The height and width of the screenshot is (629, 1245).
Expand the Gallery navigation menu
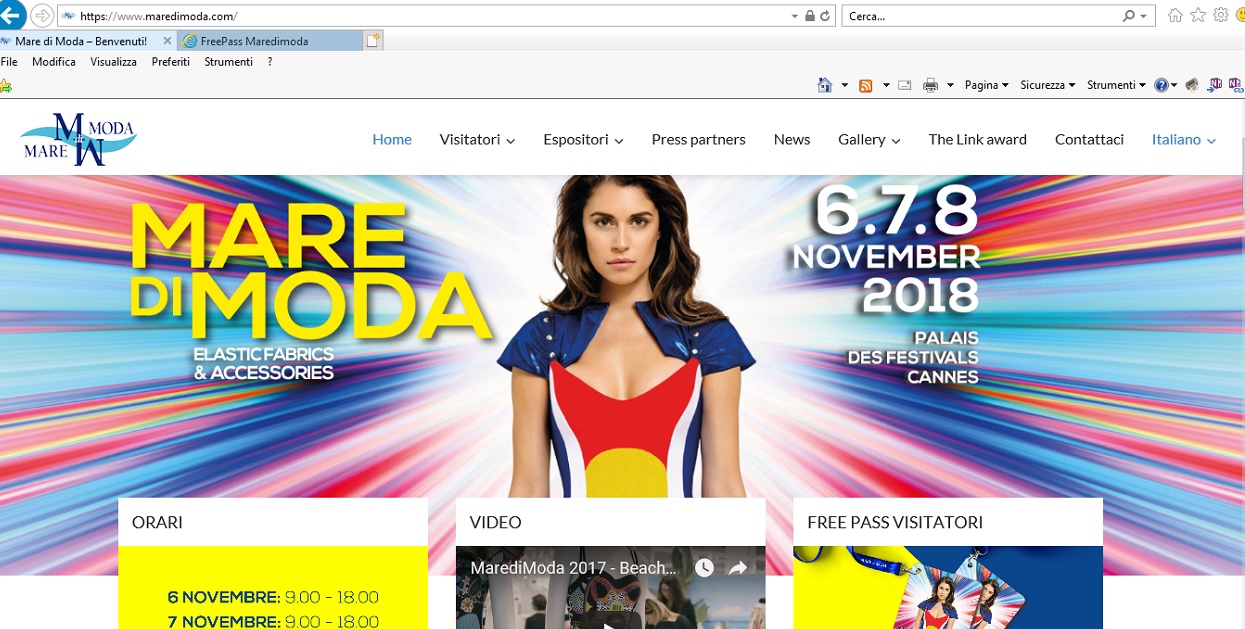[x=869, y=139]
